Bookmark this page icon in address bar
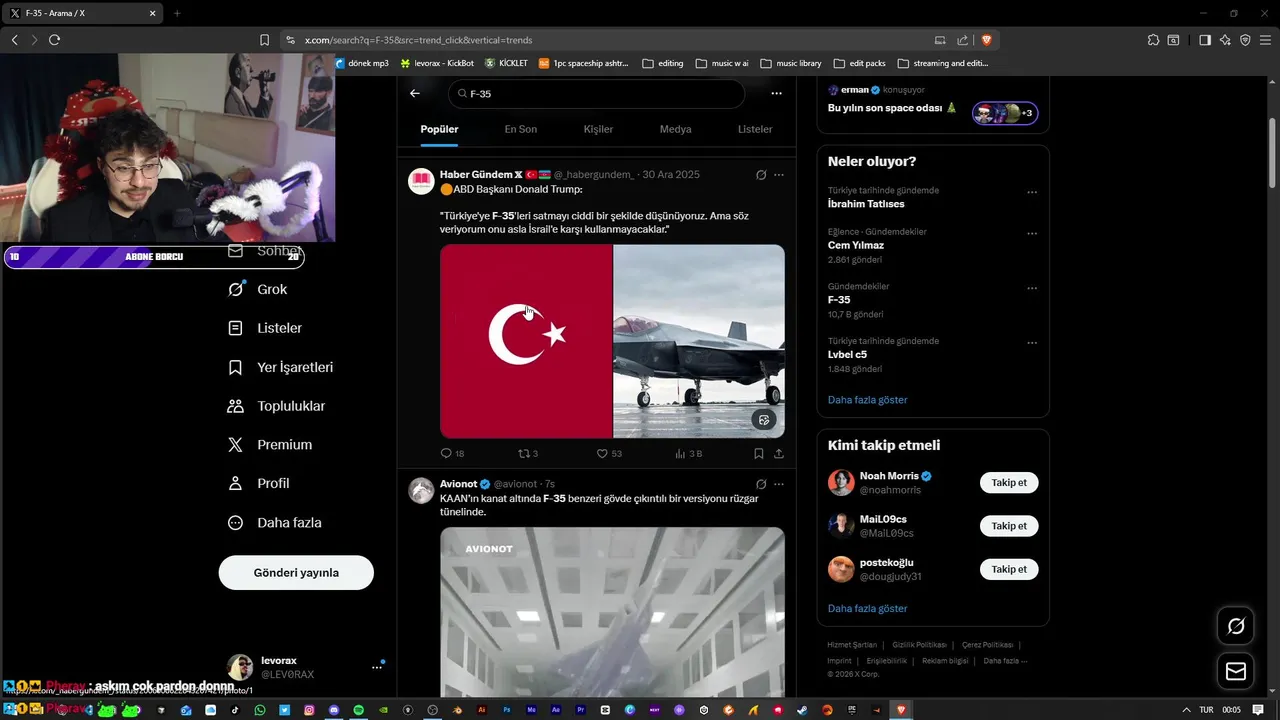This screenshot has height=720, width=1280. click(264, 40)
